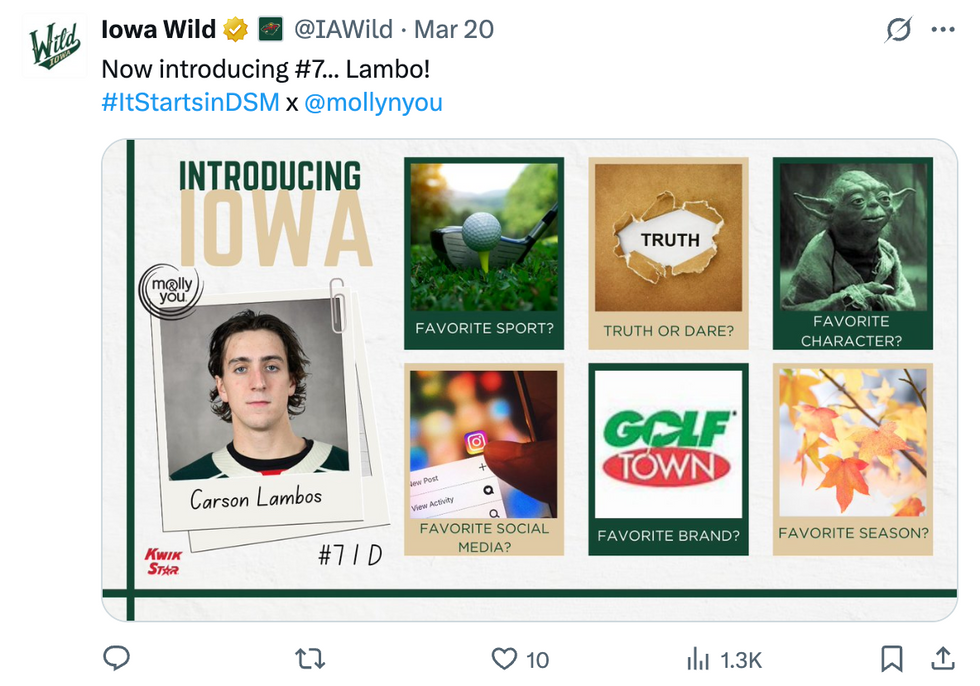Share the tweet via upload icon
980x686 pixels.
[x=942, y=658]
